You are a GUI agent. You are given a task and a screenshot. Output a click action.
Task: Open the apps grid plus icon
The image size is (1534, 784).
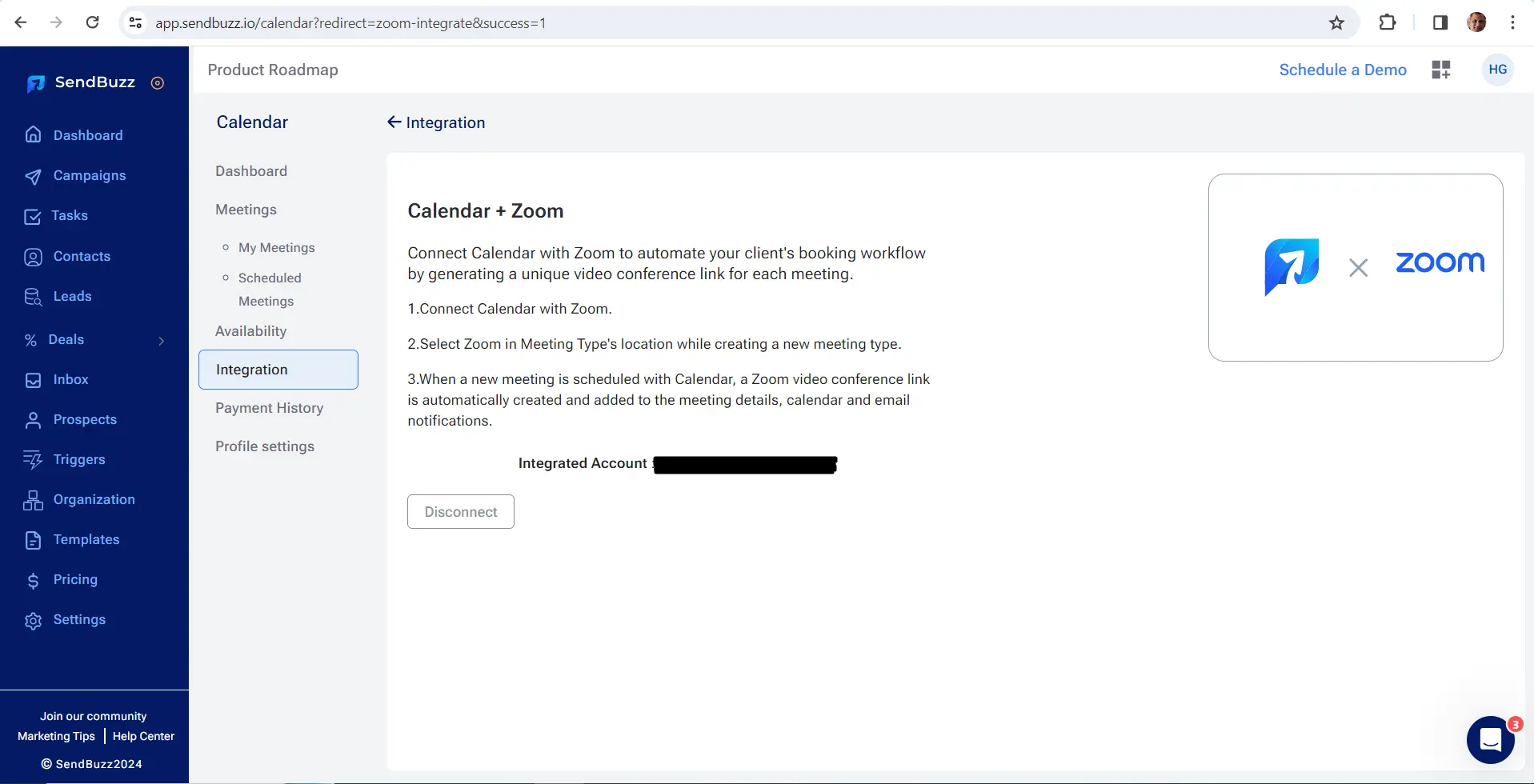(x=1440, y=70)
